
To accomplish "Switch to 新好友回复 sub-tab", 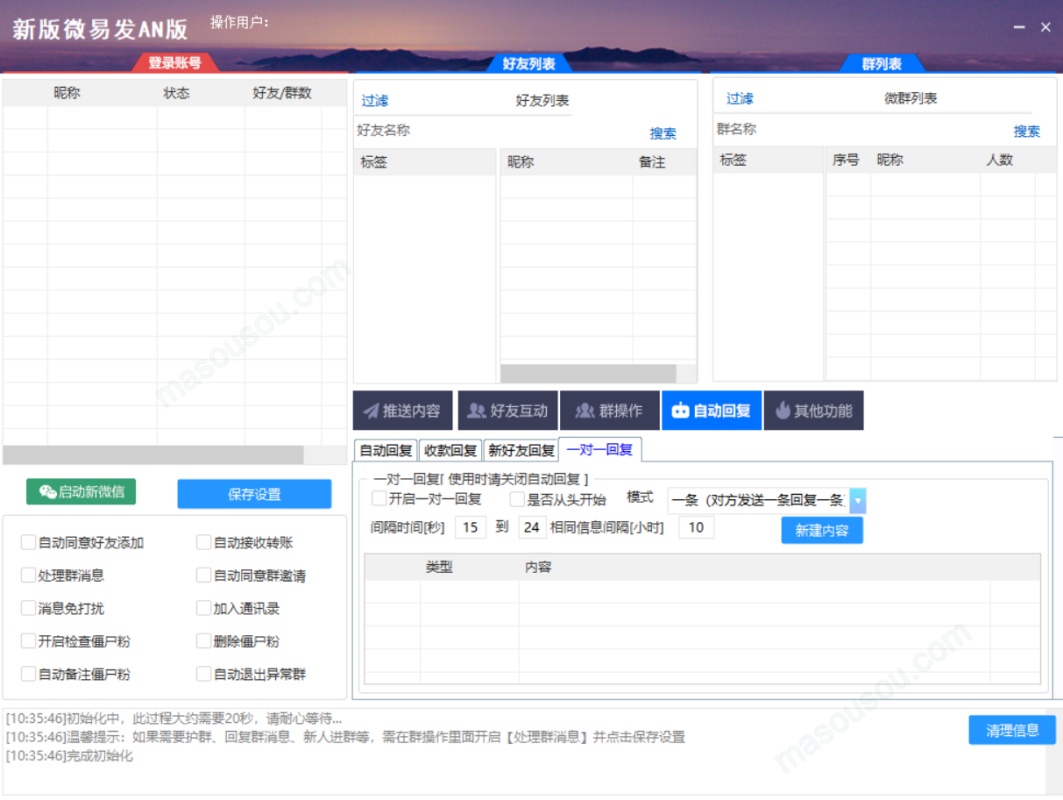I will pyautogui.click(x=521, y=450).
